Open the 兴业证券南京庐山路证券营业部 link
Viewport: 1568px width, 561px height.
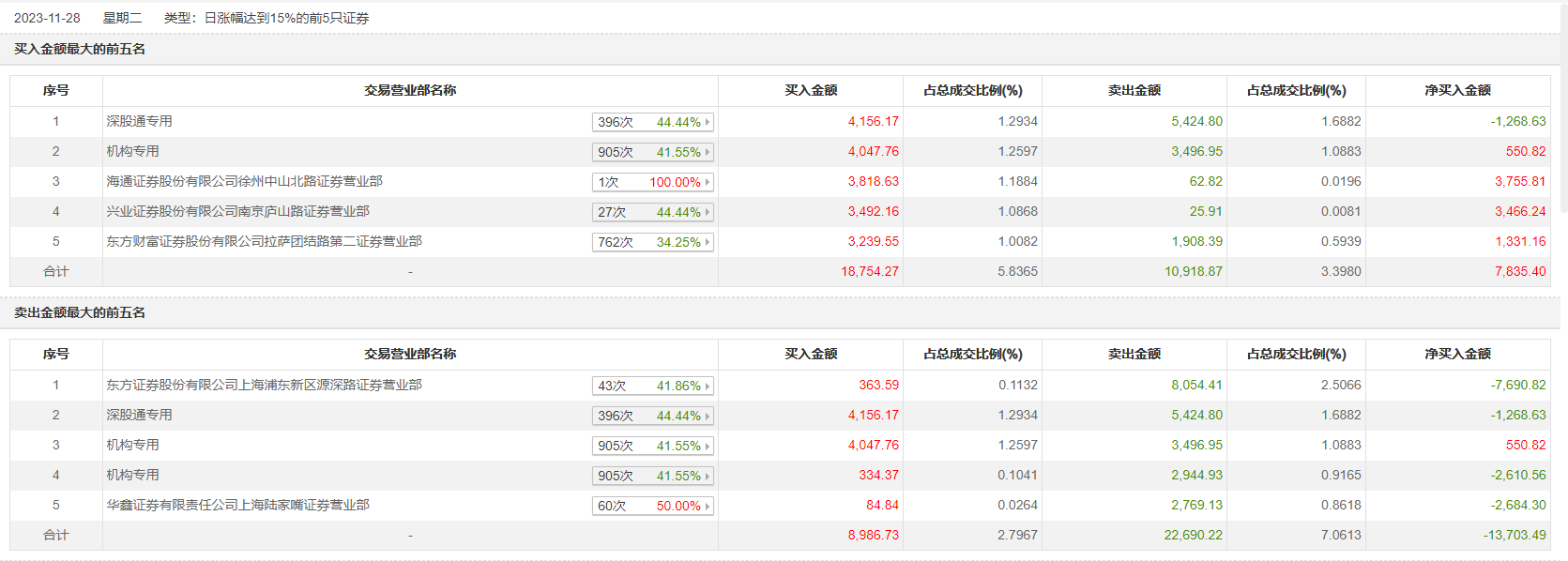(x=237, y=211)
